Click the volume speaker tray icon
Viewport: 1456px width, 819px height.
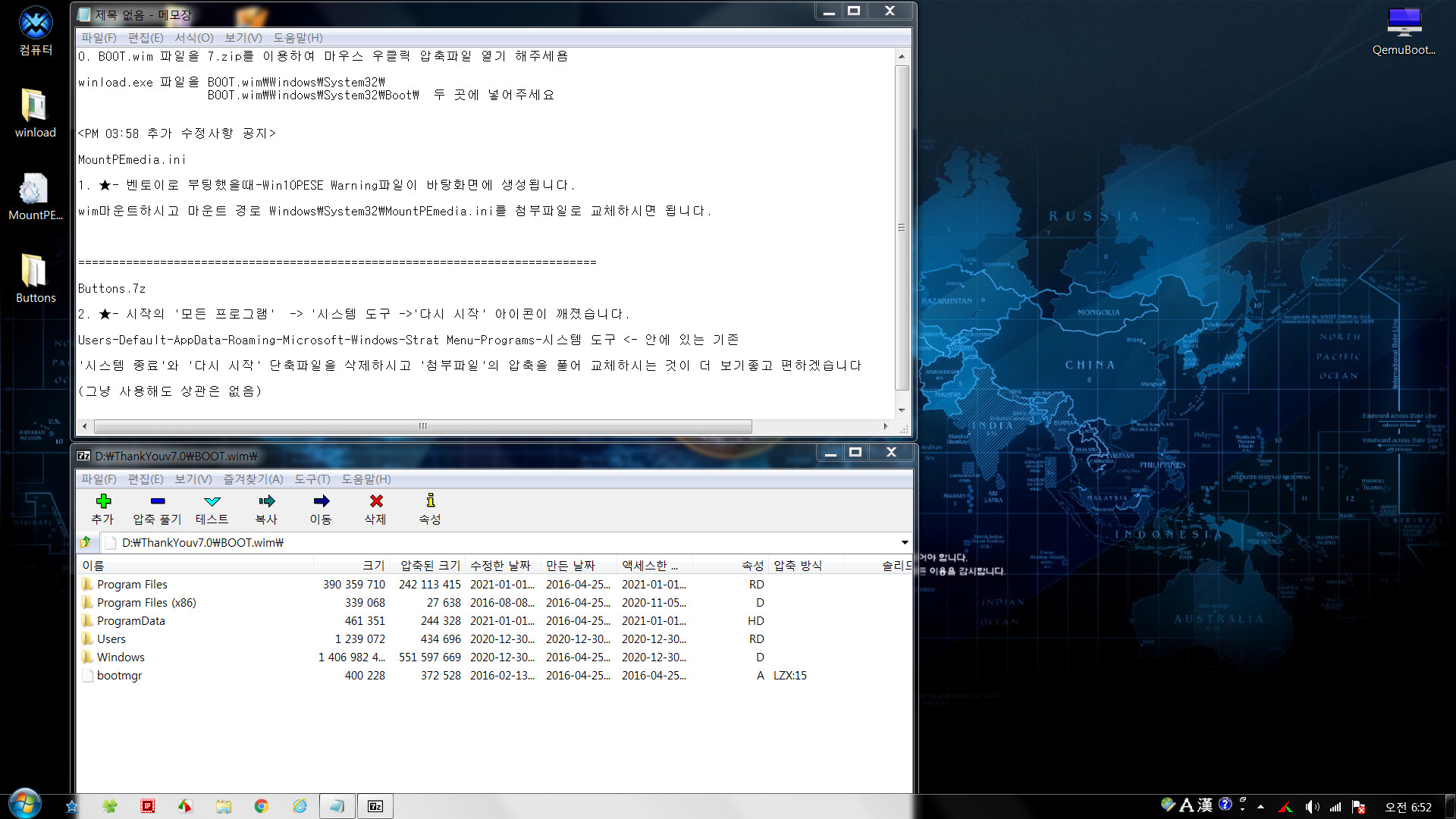1312,807
